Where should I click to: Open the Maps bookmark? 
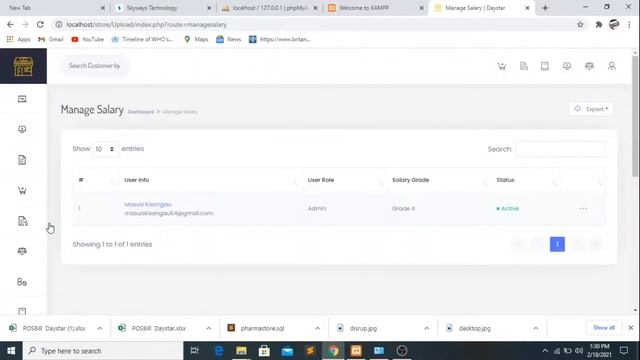(196, 39)
